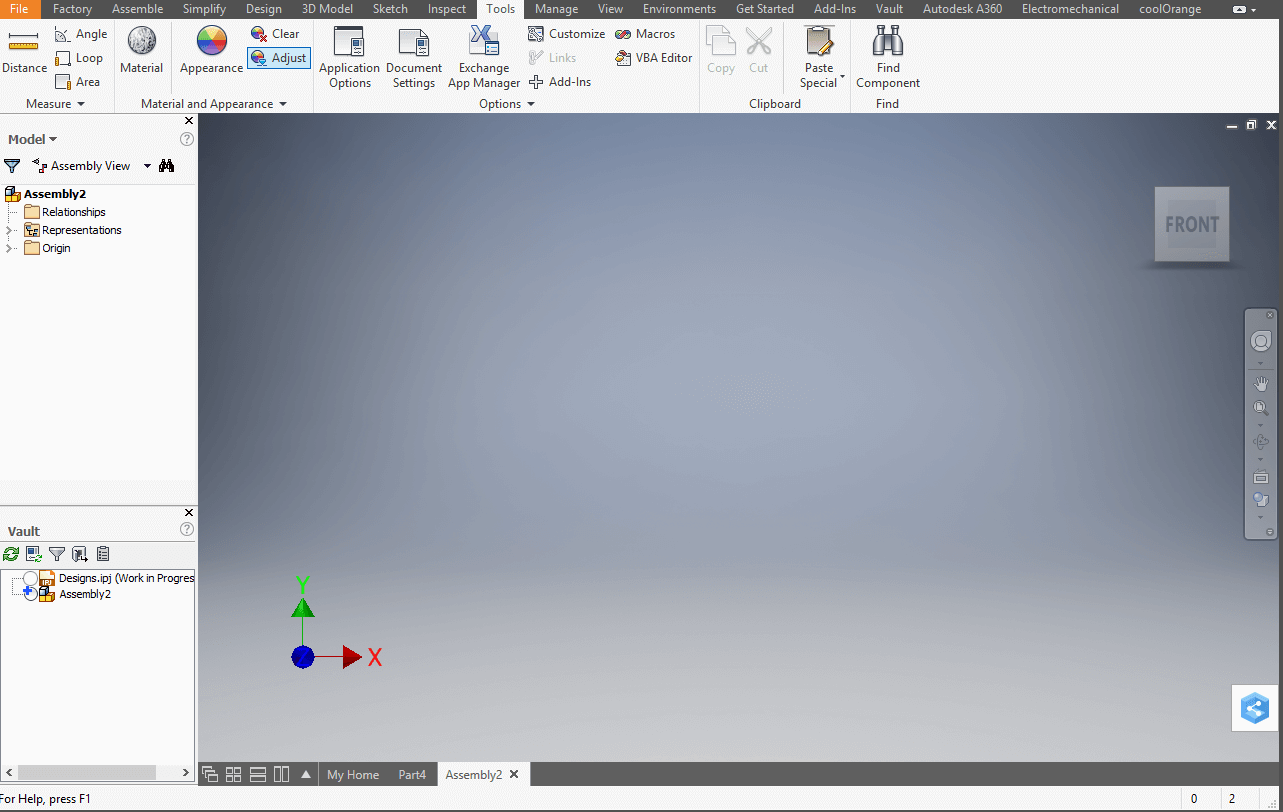1283x812 pixels.
Task: Open the Assembly View dropdown
Action: pos(147,166)
